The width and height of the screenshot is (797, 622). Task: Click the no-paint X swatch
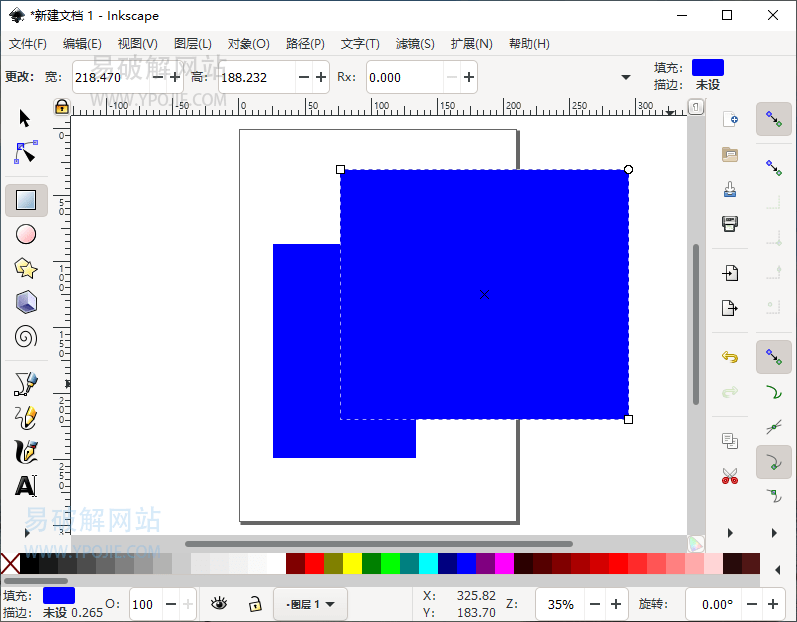[x=10, y=564]
